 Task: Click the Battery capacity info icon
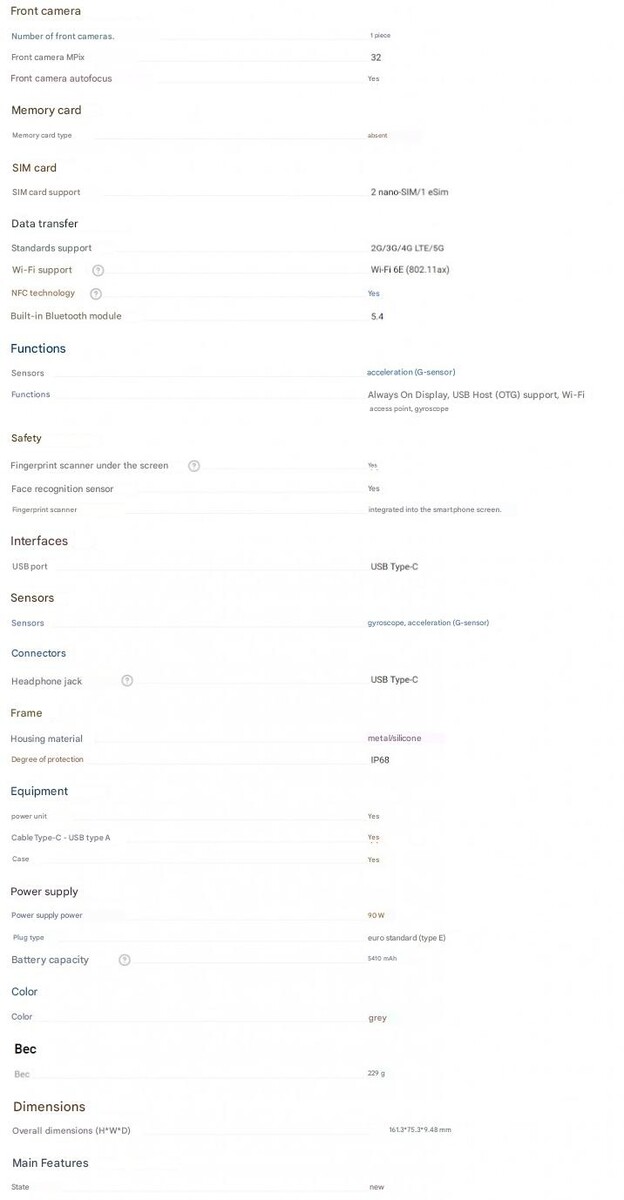(x=125, y=960)
